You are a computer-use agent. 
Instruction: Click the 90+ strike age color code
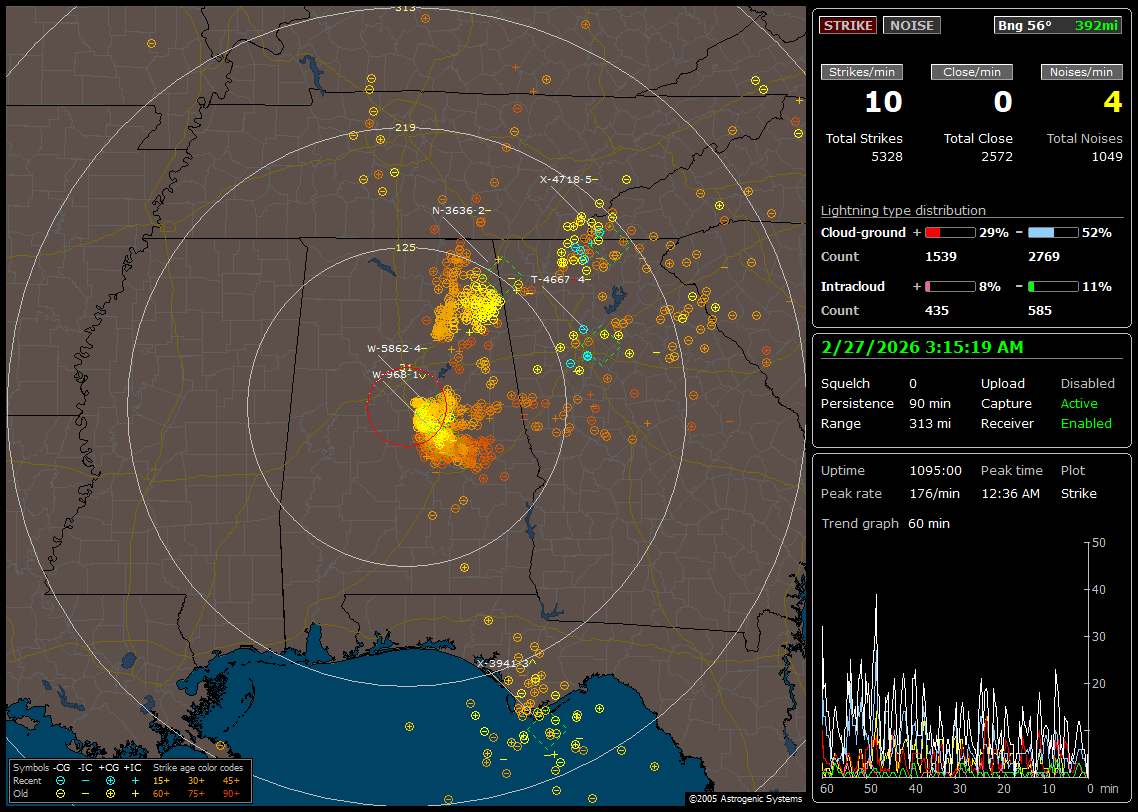click(x=231, y=793)
